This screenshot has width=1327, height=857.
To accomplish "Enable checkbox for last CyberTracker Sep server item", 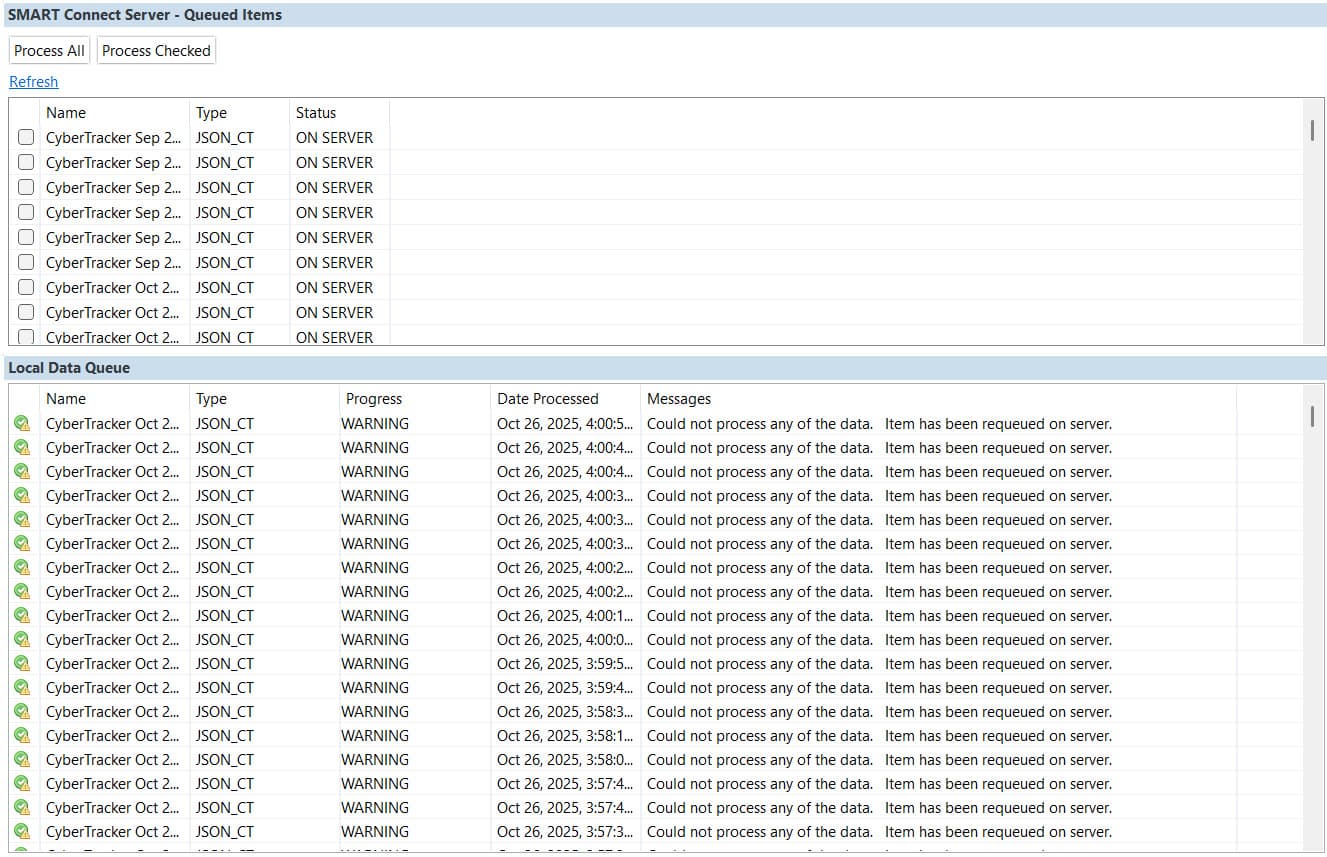I will coord(26,263).
